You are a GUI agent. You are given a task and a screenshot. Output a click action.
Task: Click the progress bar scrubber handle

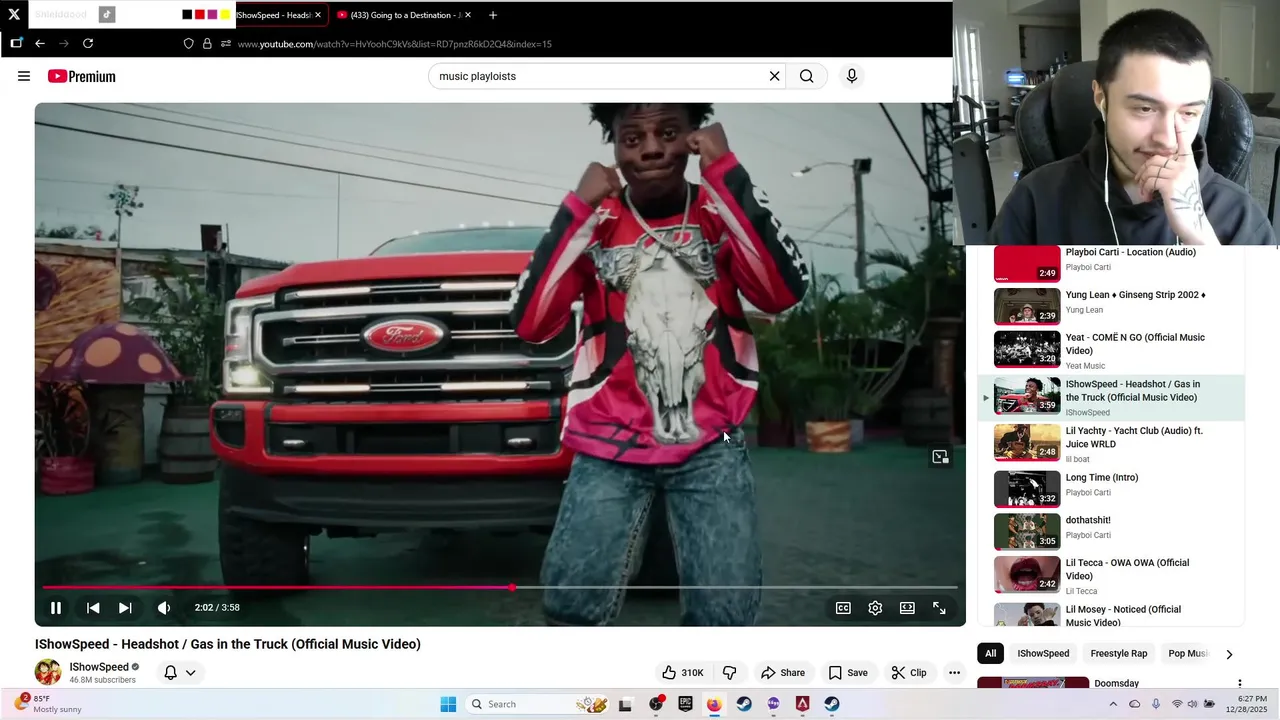click(x=512, y=587)
